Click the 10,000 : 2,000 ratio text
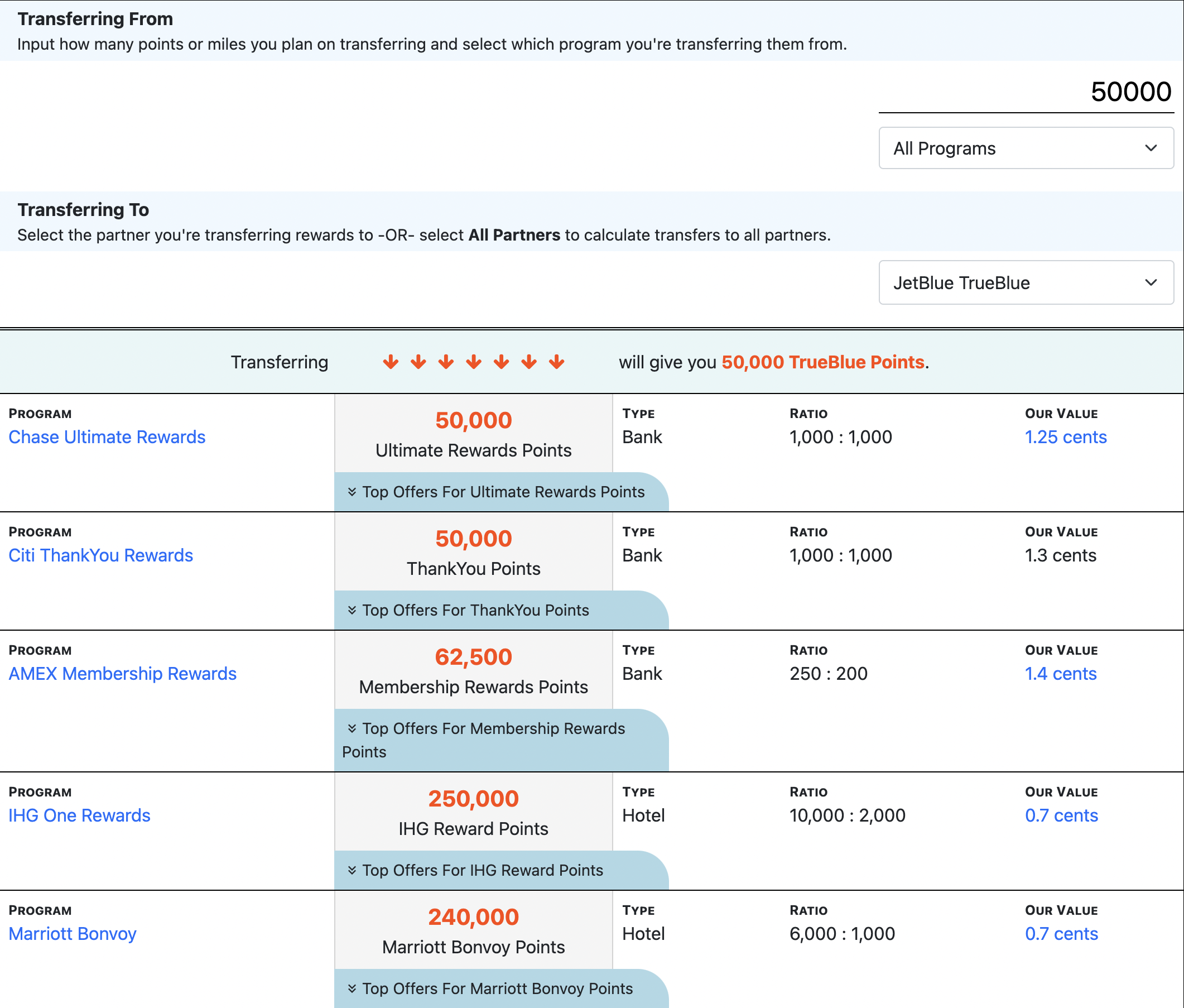Screen dimensions: 1184x1008 pyautogui.click(x=848, y=815)
